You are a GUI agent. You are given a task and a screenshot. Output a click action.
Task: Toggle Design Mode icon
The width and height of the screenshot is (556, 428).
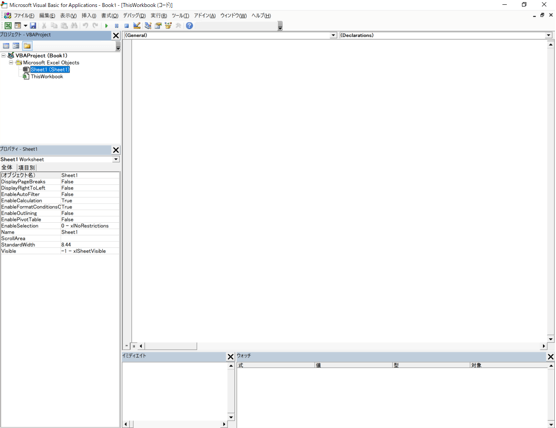point(137,26)
